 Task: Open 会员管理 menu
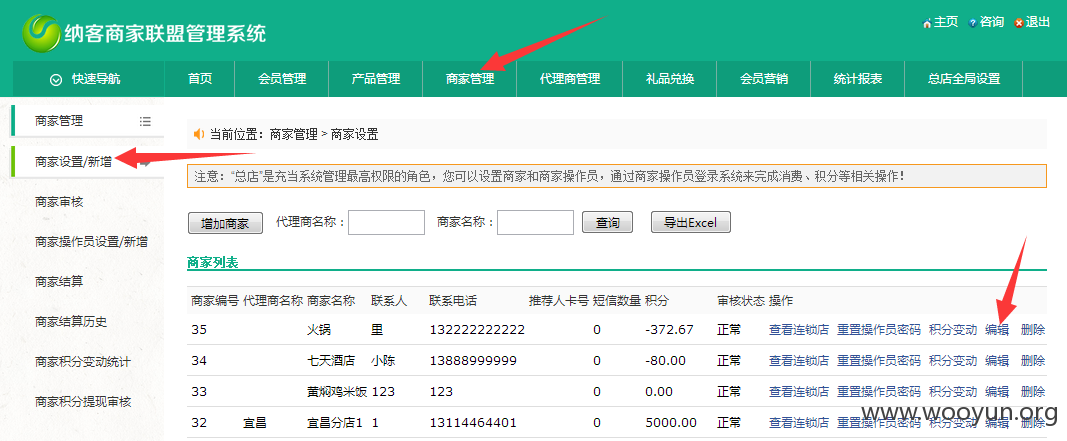pyautogui.click(x=282, y=79)
